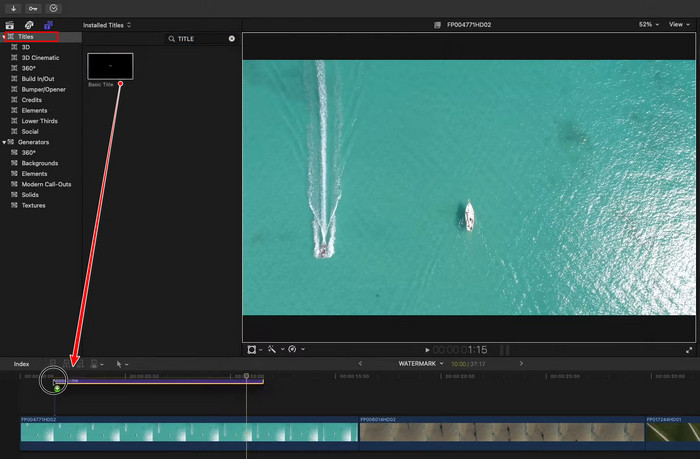Show the Photos and Audio sidebar icon
This screenshot has width=700, height=459.
29,25
